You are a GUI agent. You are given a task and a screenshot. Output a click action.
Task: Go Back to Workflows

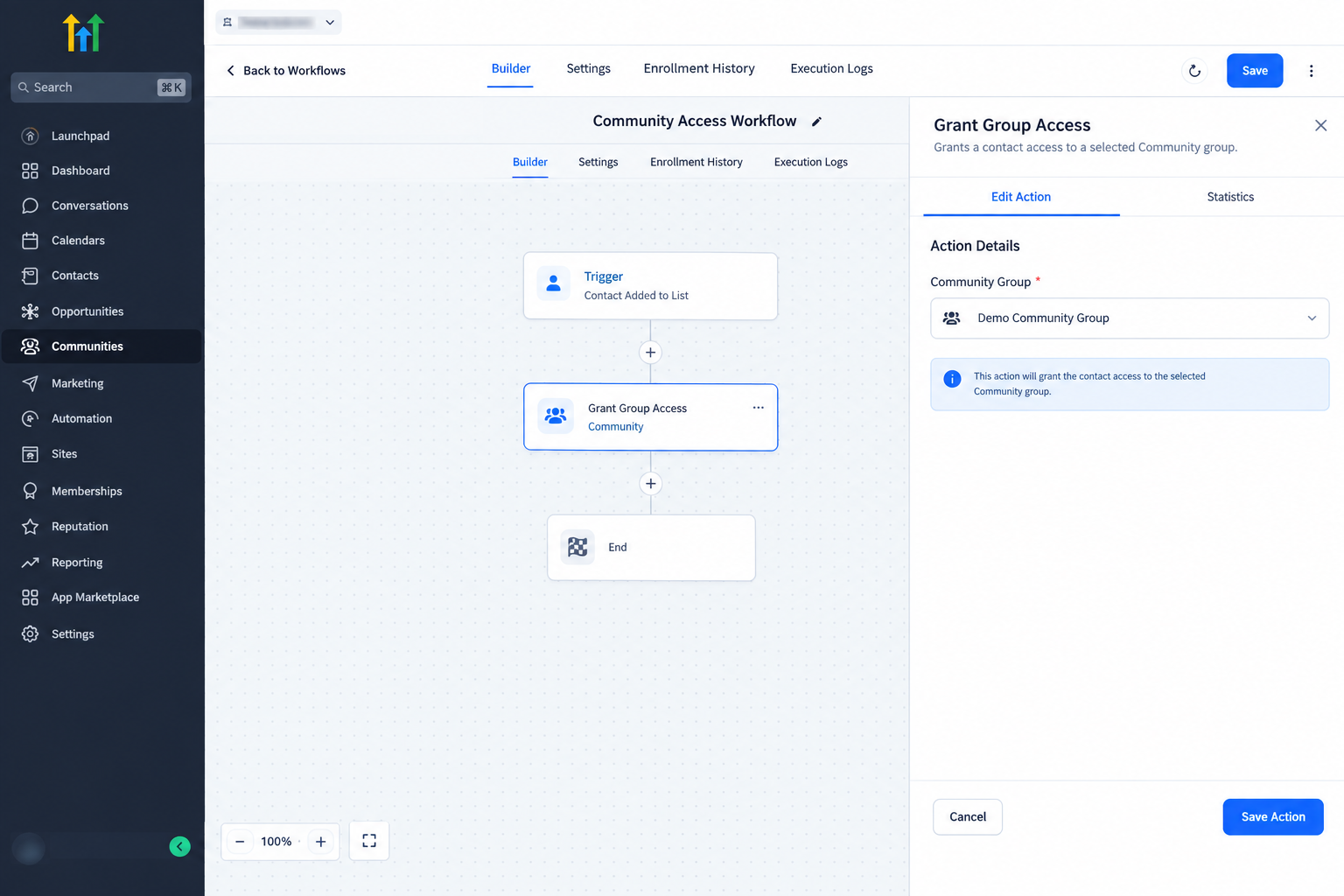coord(286,71)
